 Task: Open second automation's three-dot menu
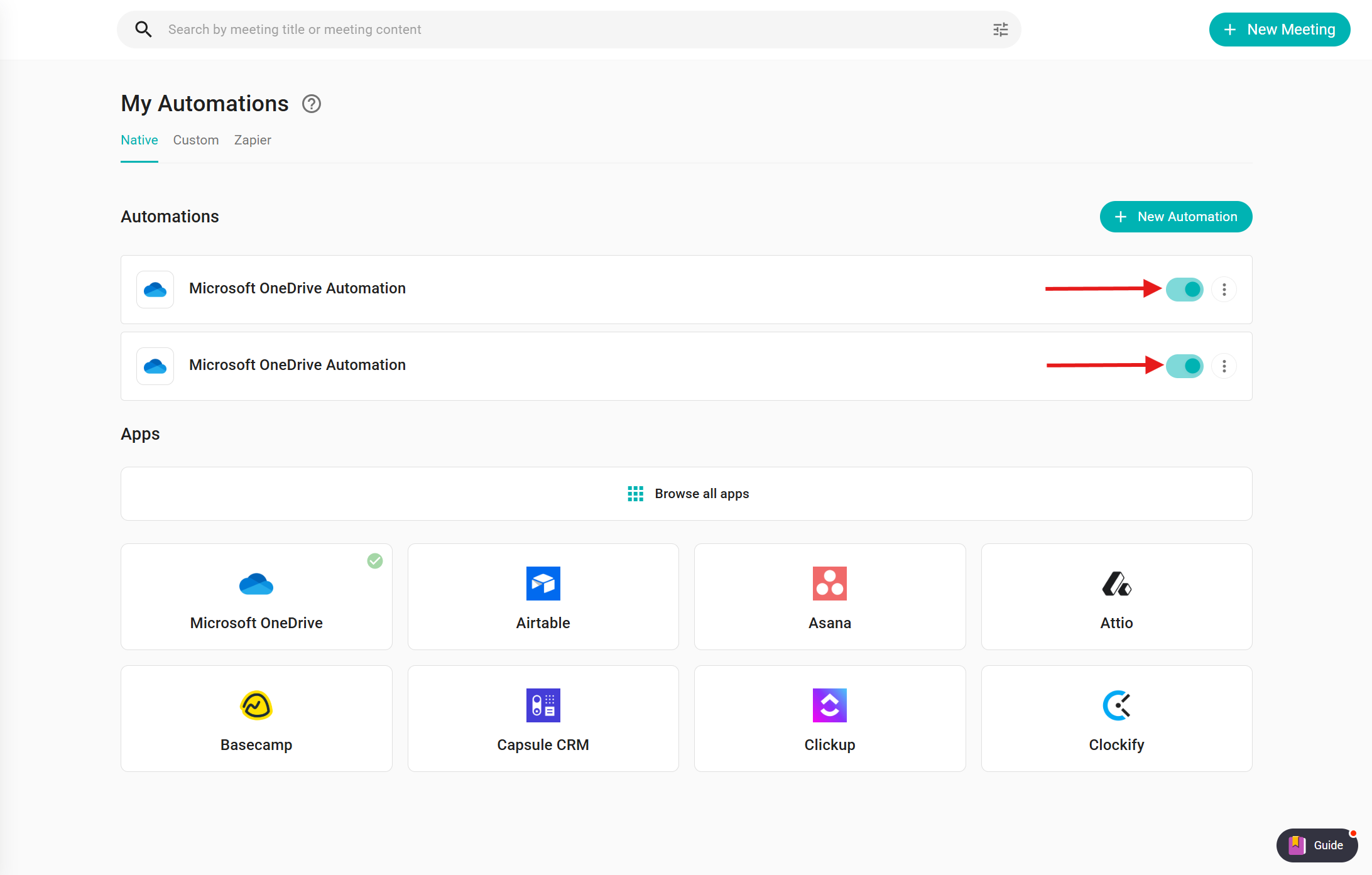[1224, 366]
